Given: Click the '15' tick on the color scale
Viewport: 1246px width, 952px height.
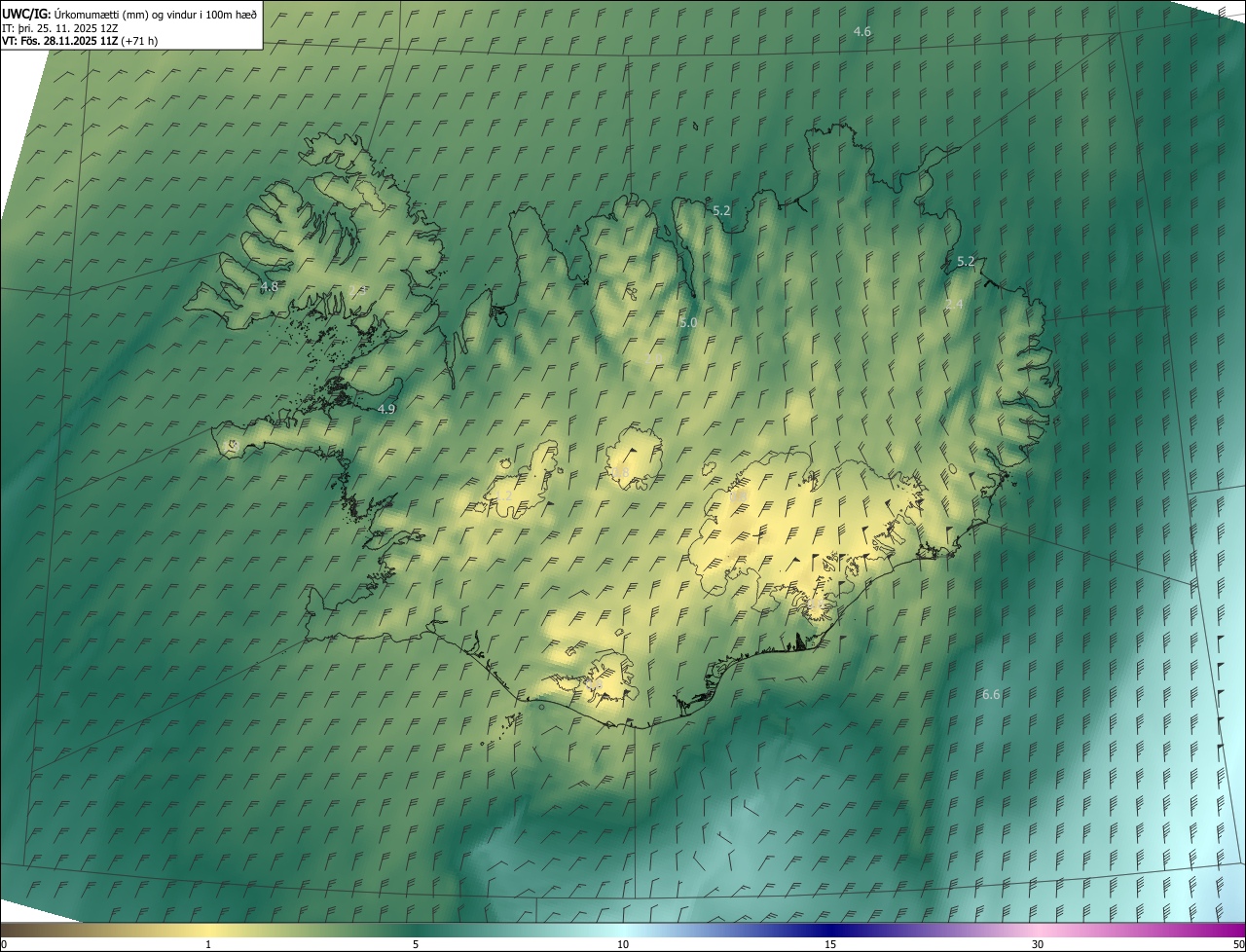Looking at the screenshot, I should point(830,945).
